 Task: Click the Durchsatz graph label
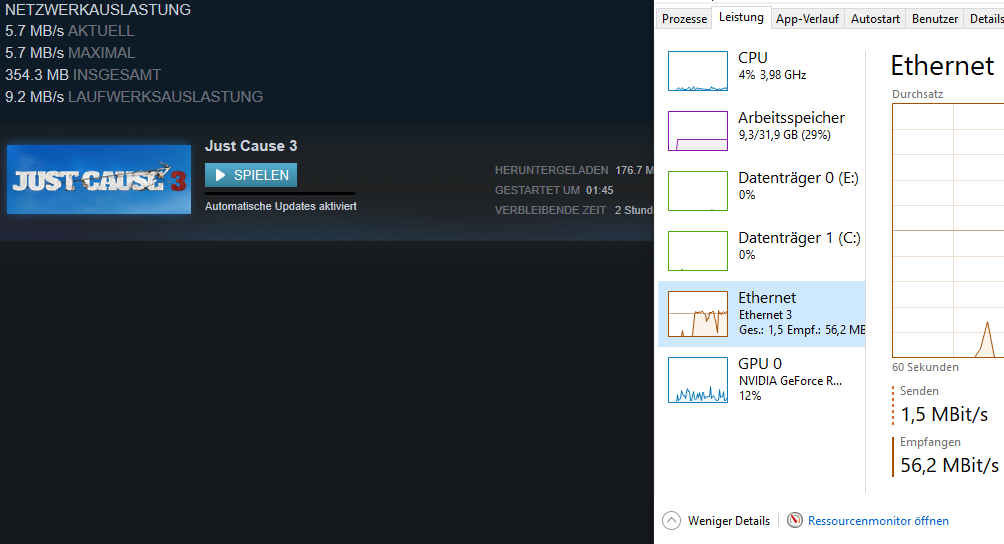tap(918, 94)
